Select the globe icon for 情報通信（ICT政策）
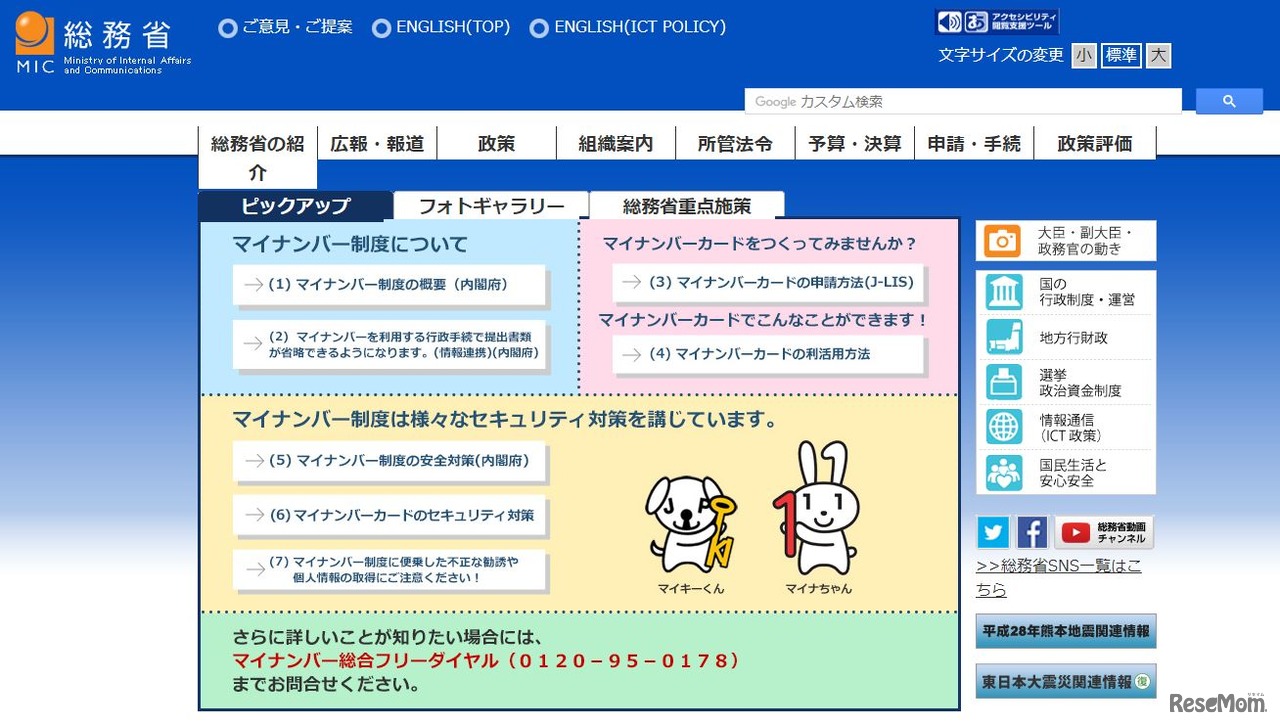The image size is (1280, 726). 1003,427
